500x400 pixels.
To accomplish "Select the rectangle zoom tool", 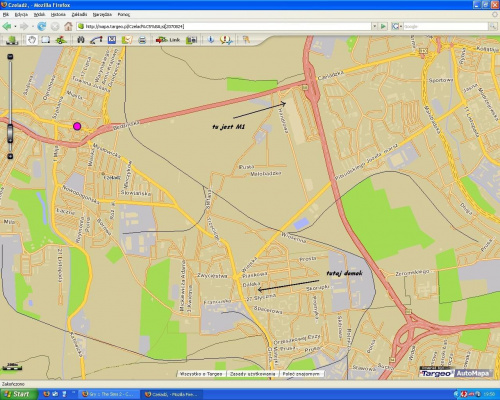I will pyautogui.click(x=45, y=40).
